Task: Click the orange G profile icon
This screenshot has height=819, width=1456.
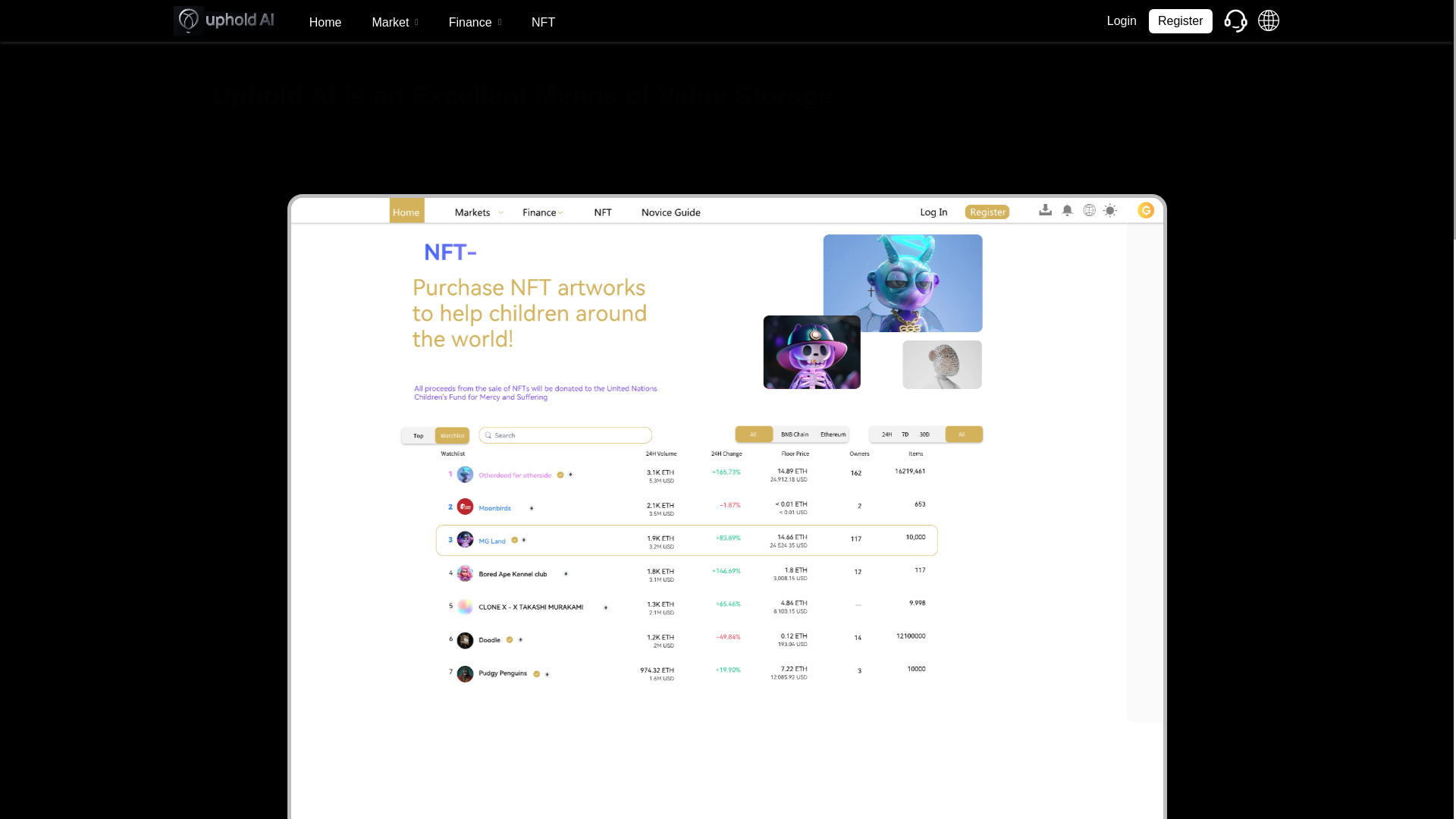Action: pos(1146,211)
